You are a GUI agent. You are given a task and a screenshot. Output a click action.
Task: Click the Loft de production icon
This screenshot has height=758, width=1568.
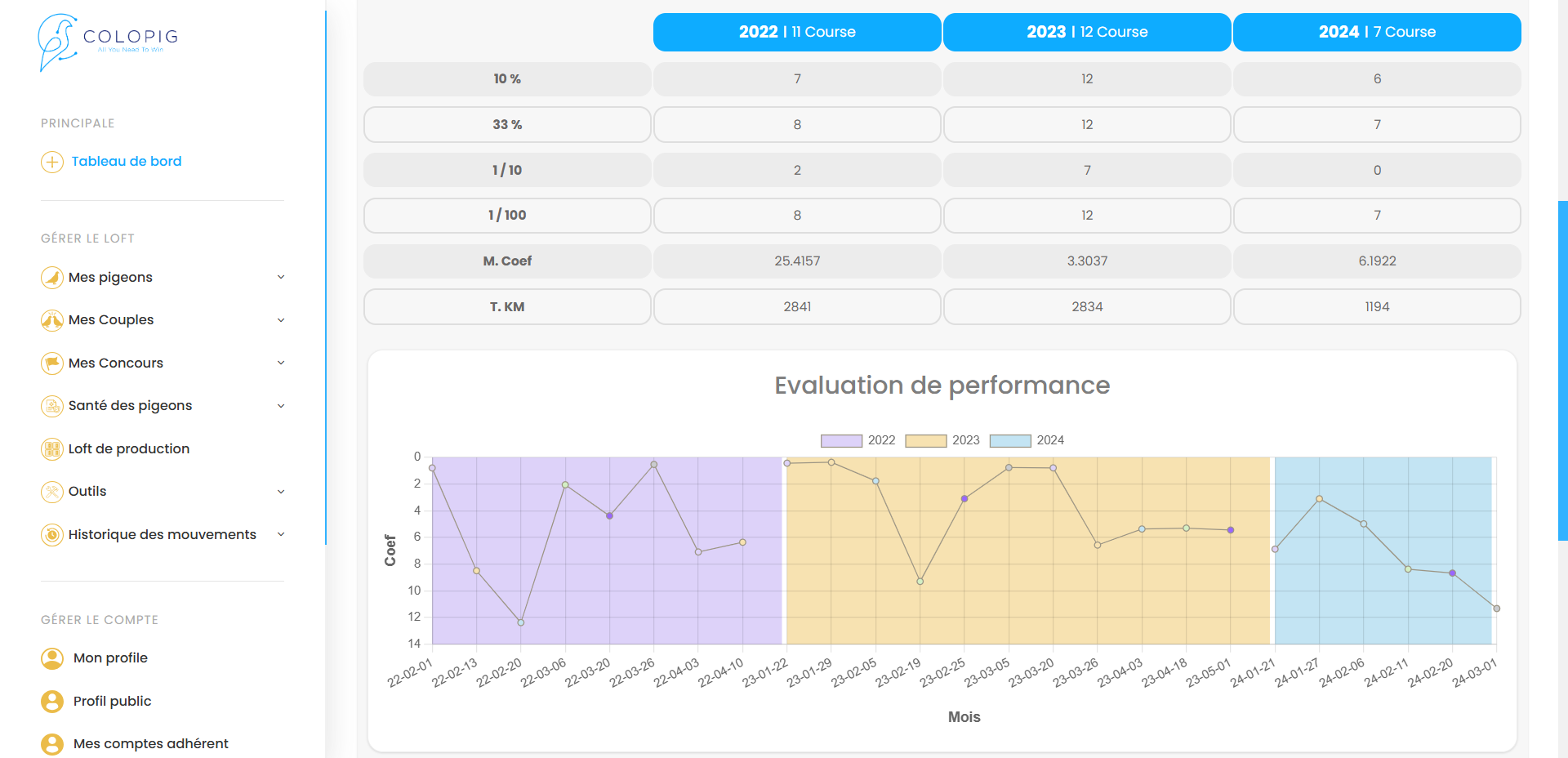(x=51, y=449)
